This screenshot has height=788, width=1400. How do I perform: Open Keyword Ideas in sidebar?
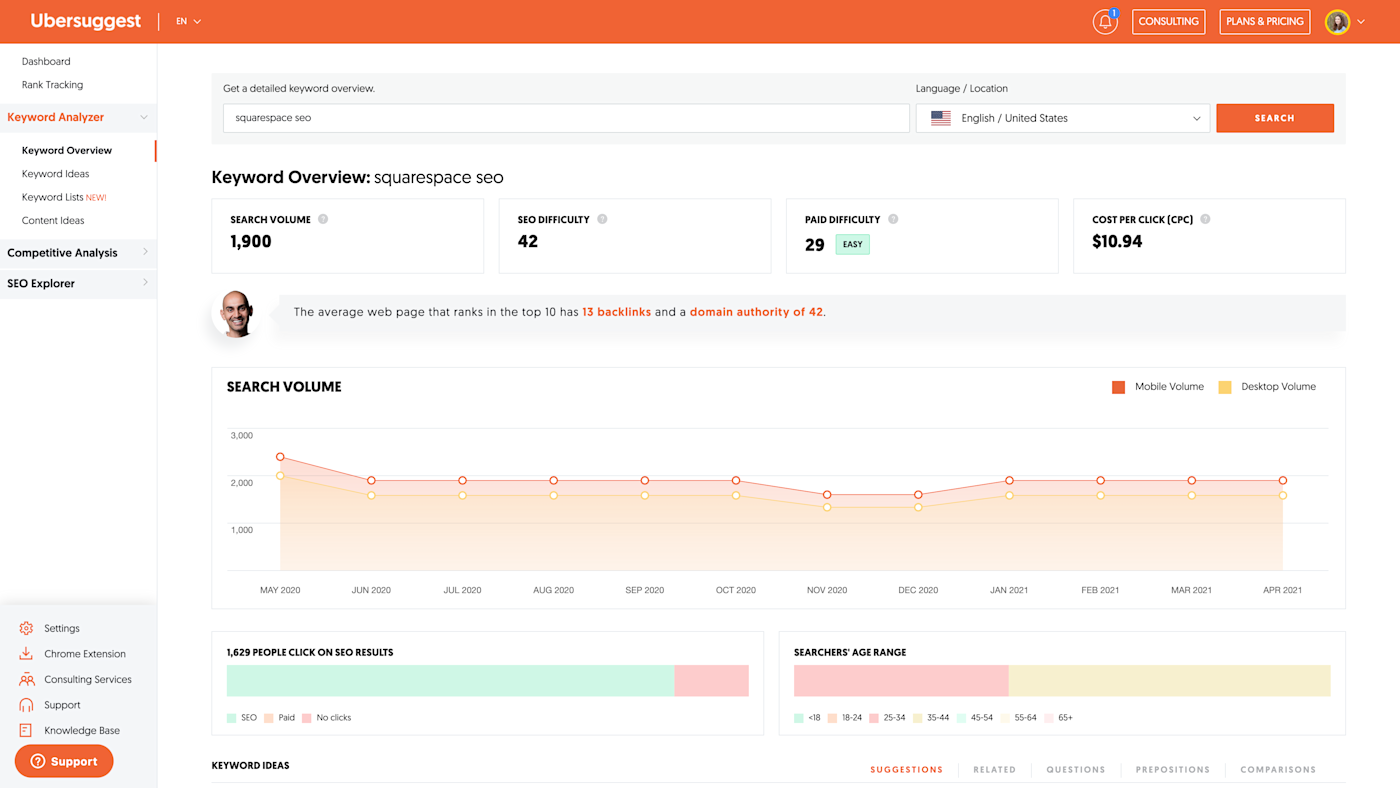pos(55,174)
